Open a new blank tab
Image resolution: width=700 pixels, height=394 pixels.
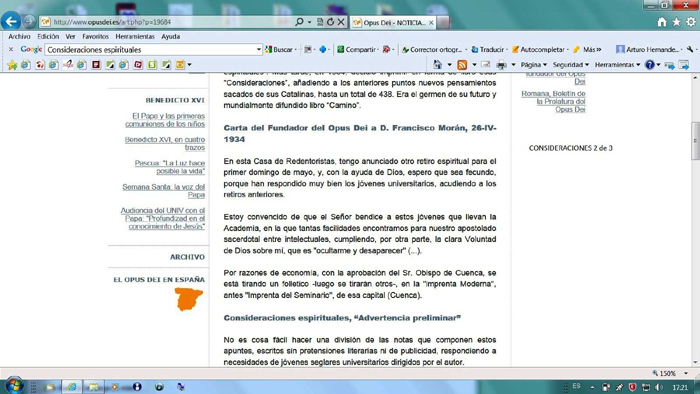[443, 23]
